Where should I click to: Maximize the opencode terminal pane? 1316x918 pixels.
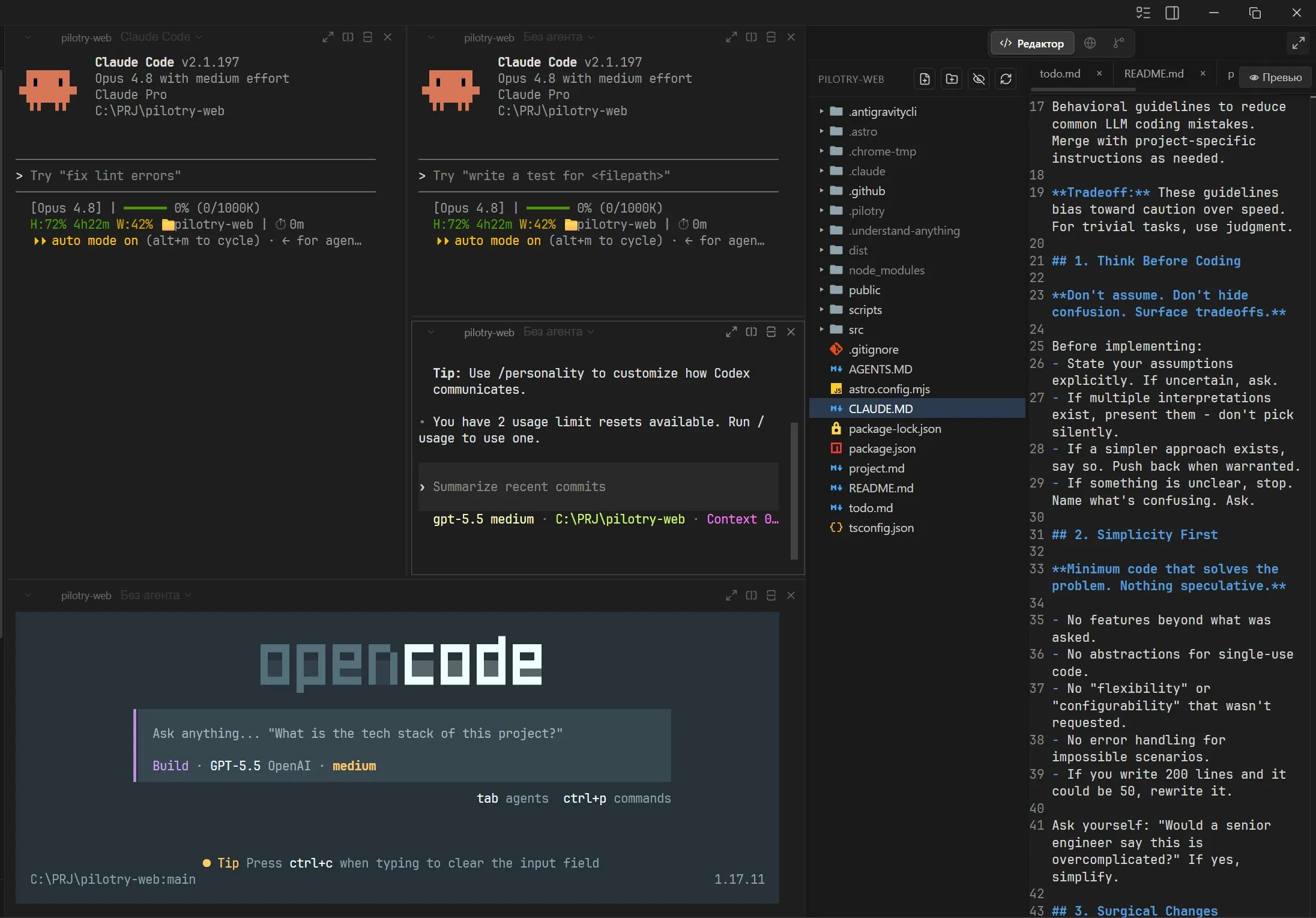(731, 596)
